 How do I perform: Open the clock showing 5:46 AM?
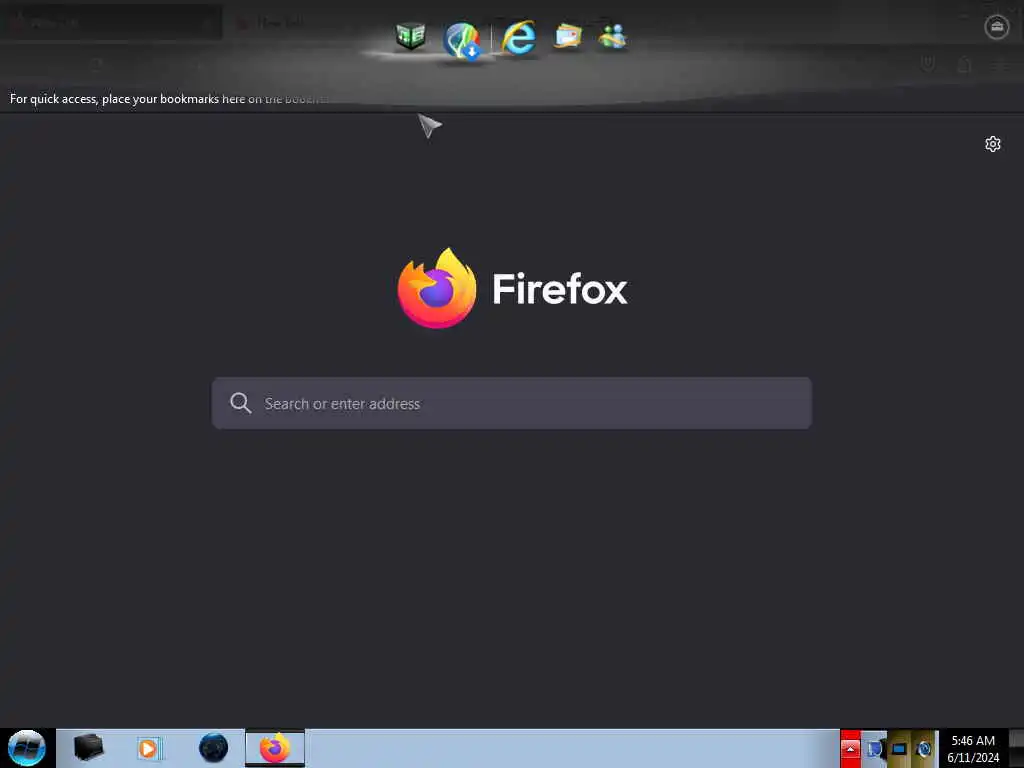click(x=973, y=748)
